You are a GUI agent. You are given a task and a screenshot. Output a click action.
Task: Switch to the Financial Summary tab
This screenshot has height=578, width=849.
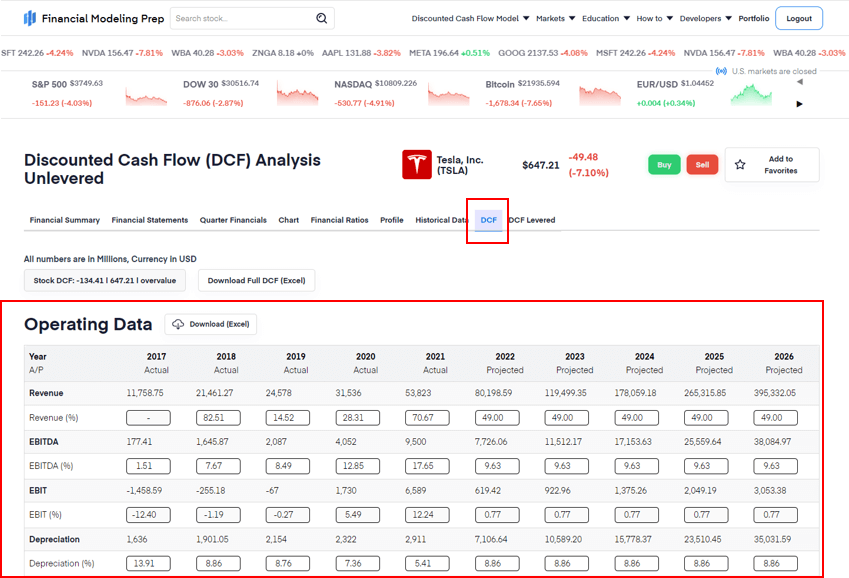click(64, 220)
